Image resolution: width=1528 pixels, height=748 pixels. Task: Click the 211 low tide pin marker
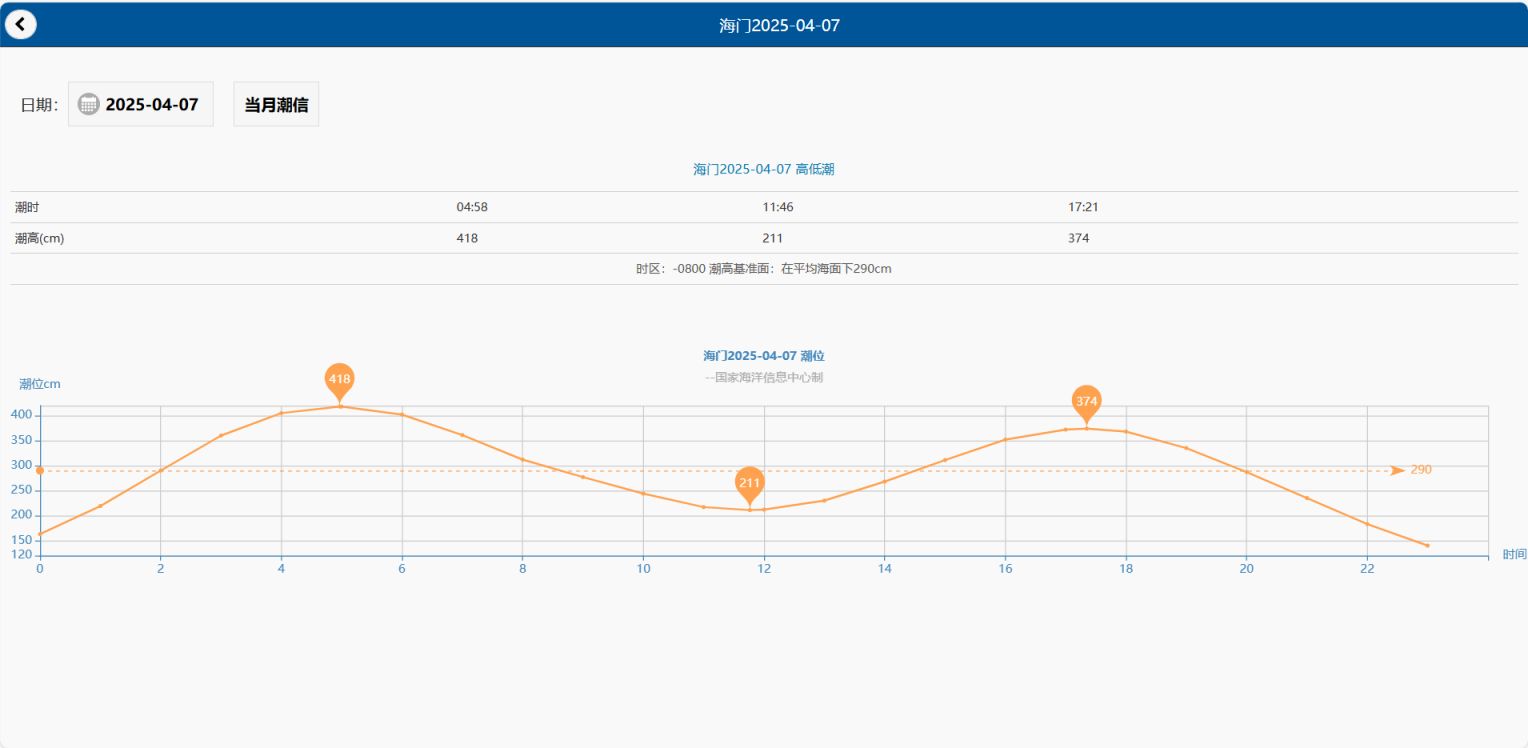click(x=749, y=483)
